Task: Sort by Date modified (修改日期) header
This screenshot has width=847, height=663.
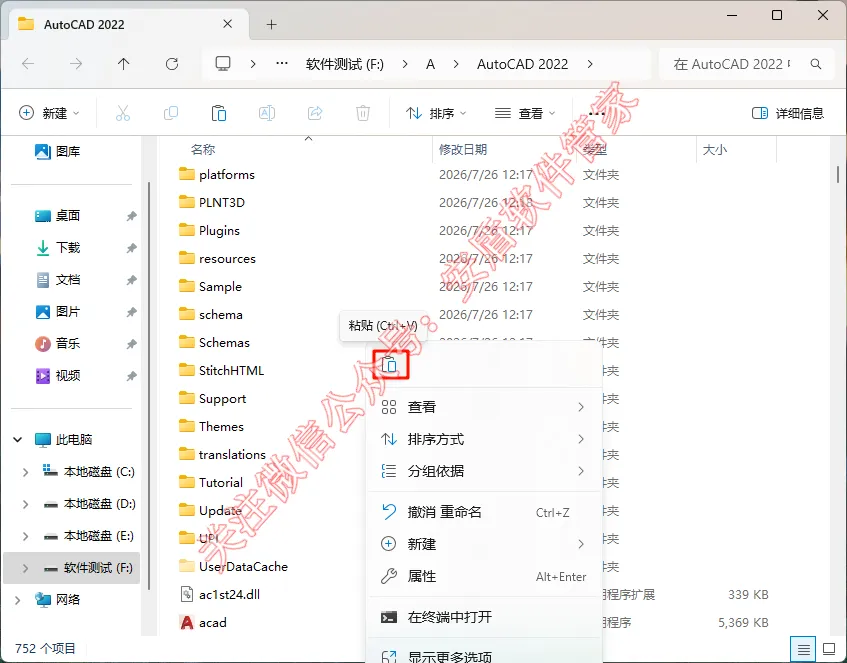Action: [463, 149]
